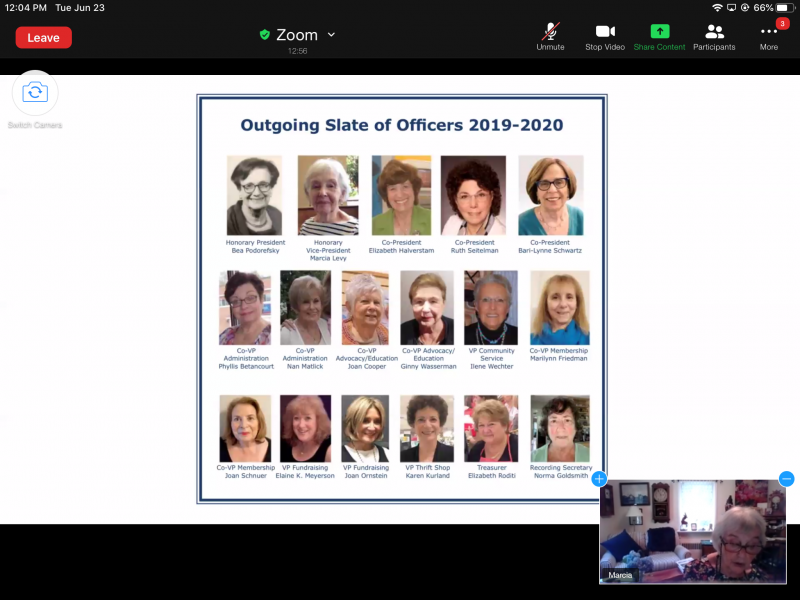800x600 pixels.
Task: Click Bea Podorefsky's photo
Action: click(x=254, y=195)
